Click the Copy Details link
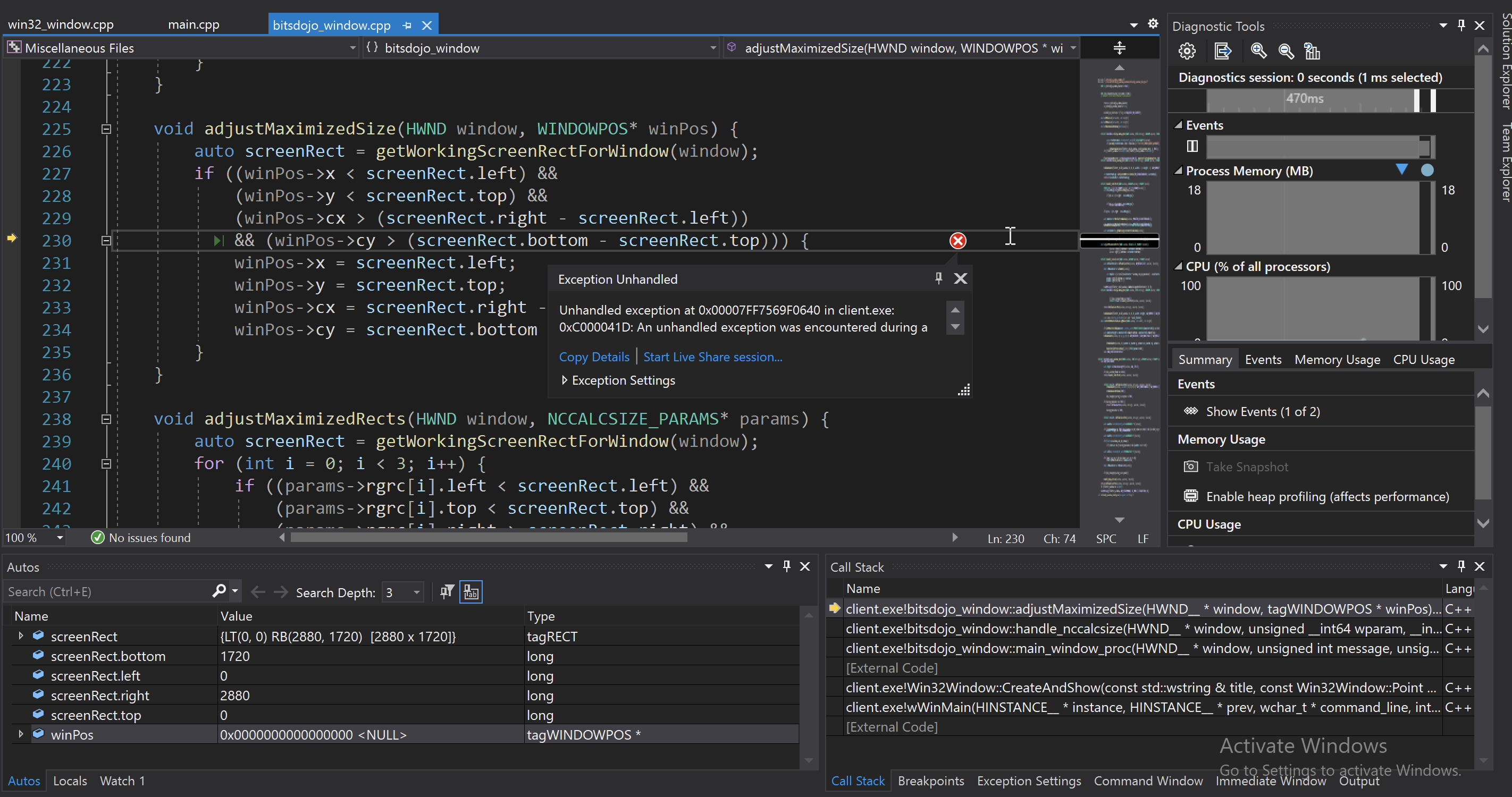 click(593, 357)
